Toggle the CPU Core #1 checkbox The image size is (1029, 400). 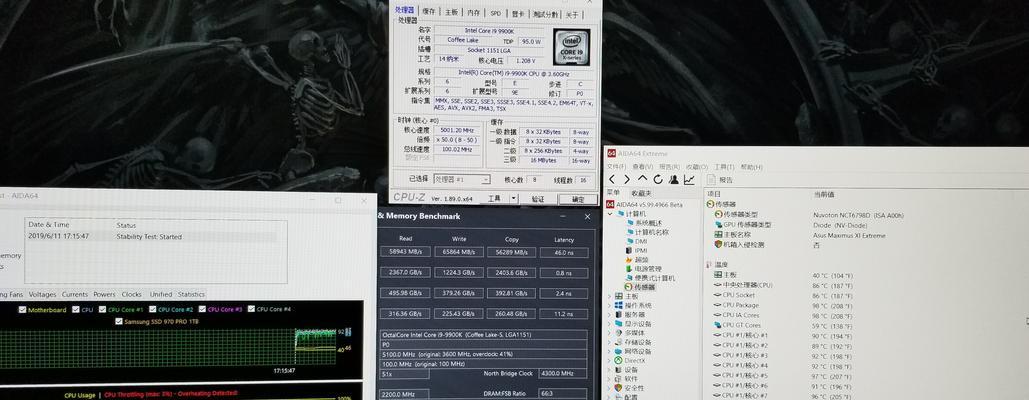coord(103,310)
